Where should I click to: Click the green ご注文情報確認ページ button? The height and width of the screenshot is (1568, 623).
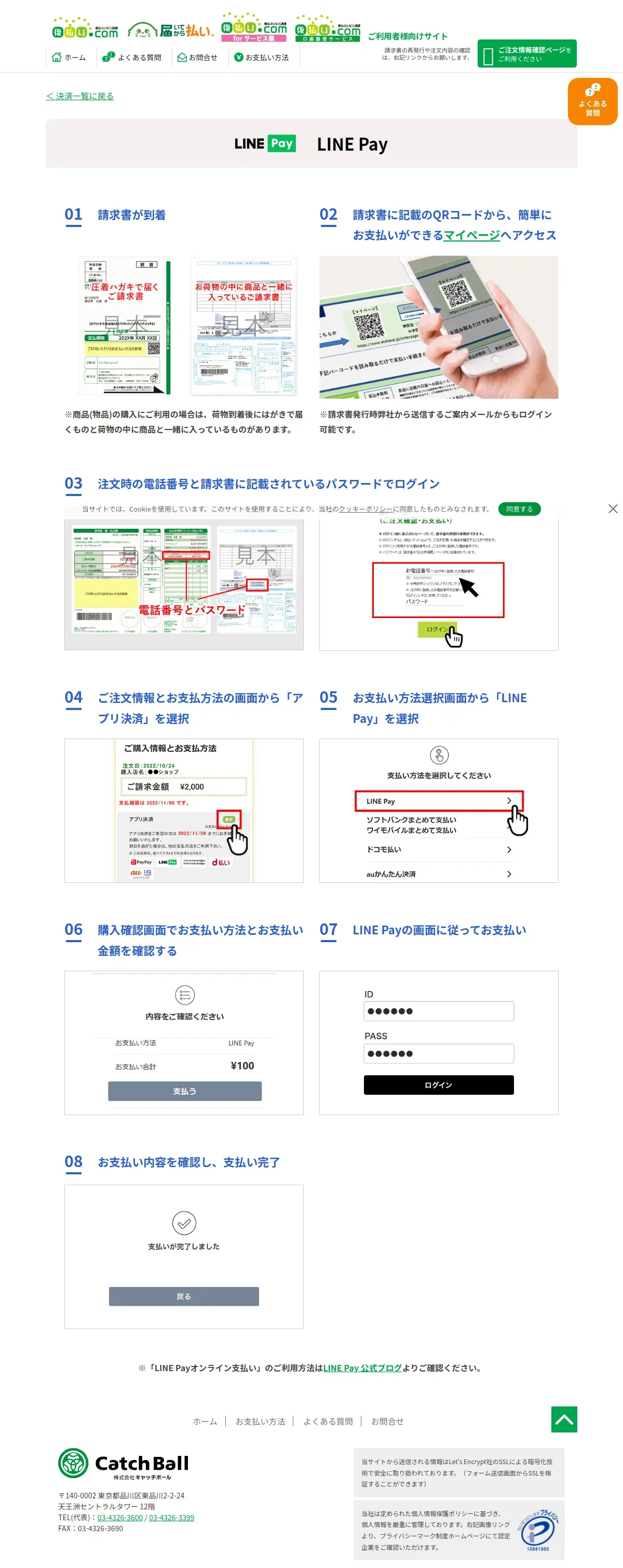(527, 53)
